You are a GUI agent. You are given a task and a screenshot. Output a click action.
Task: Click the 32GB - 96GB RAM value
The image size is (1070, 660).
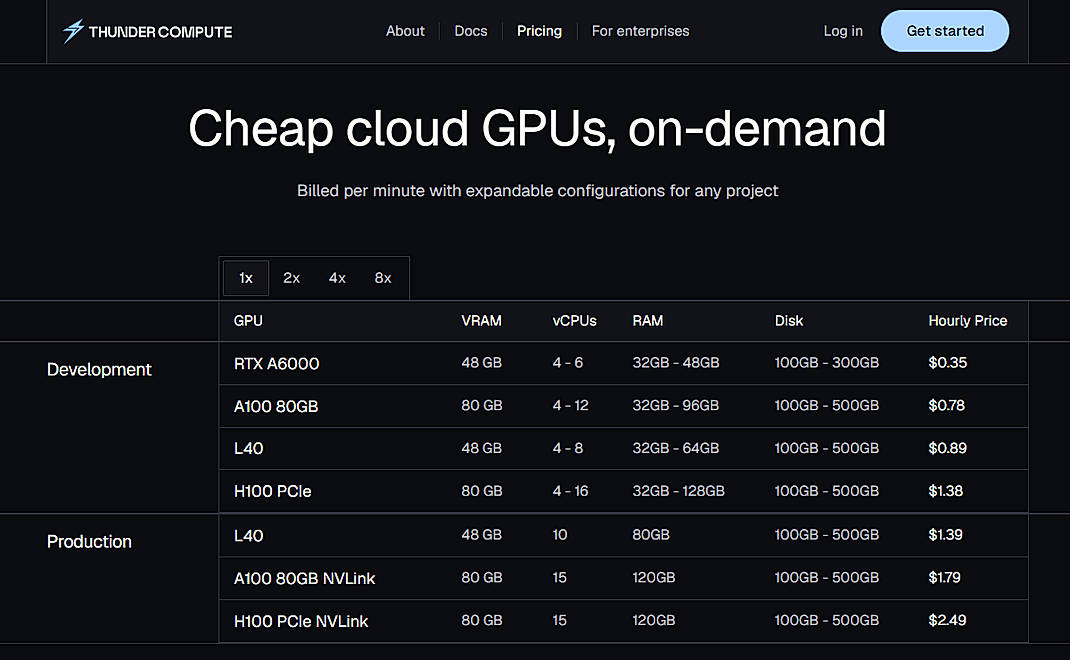point(676,405)
